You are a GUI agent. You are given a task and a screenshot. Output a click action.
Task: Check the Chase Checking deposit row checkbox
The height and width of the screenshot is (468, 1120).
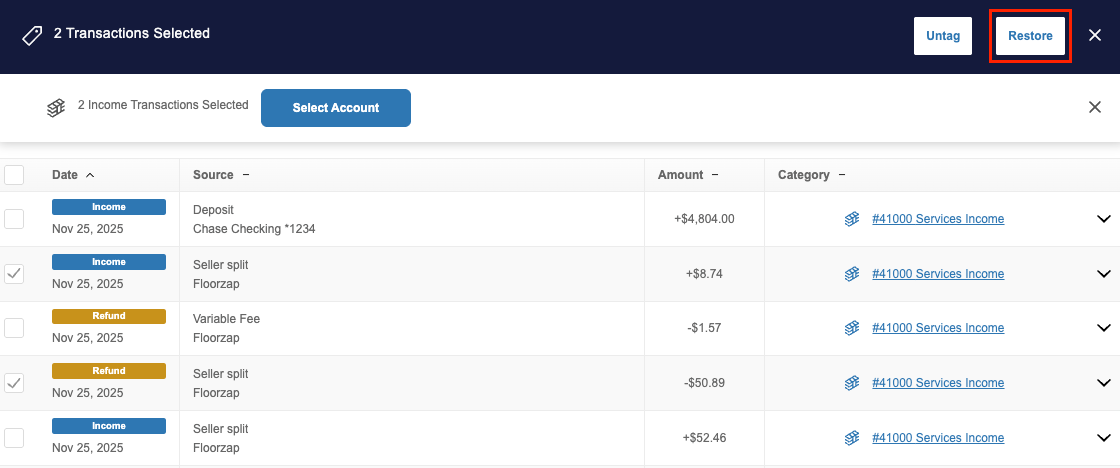[14, 219]
